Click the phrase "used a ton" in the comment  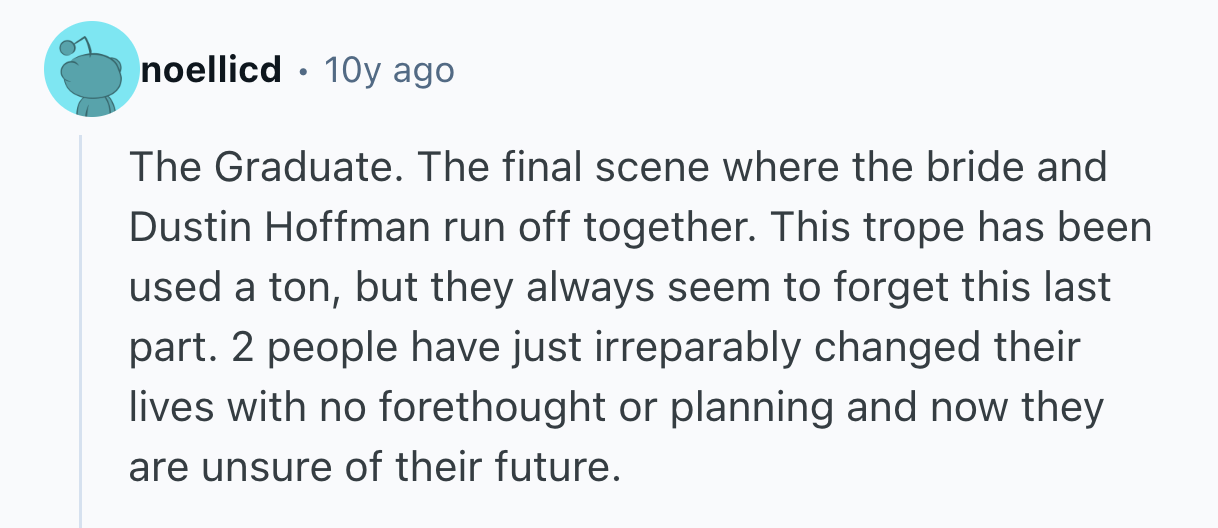point(238,288)
